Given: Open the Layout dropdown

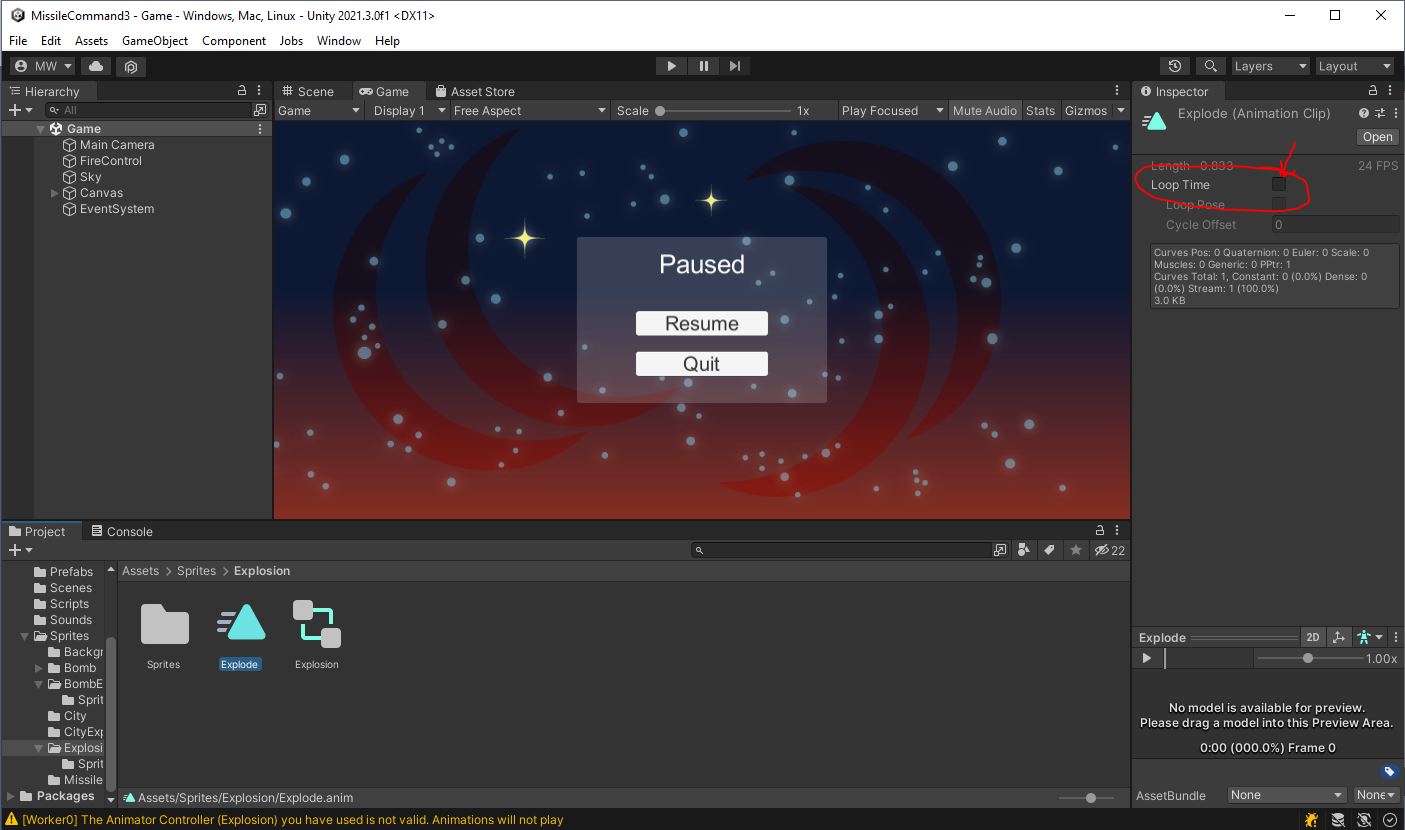Looking at the screenshot, I should (x=1354, y=66).
